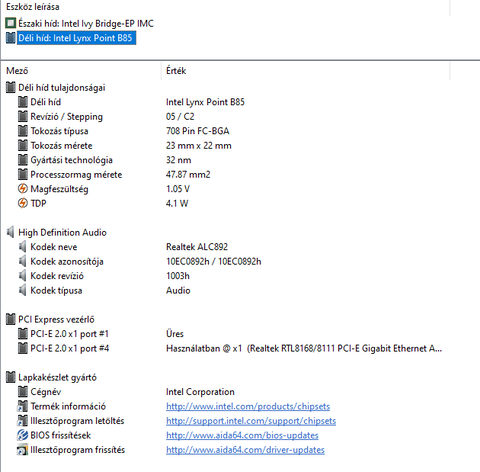
Task: Select the '10EC0892h / 10EC0892h' value
Action: click(x=214, y=261)
